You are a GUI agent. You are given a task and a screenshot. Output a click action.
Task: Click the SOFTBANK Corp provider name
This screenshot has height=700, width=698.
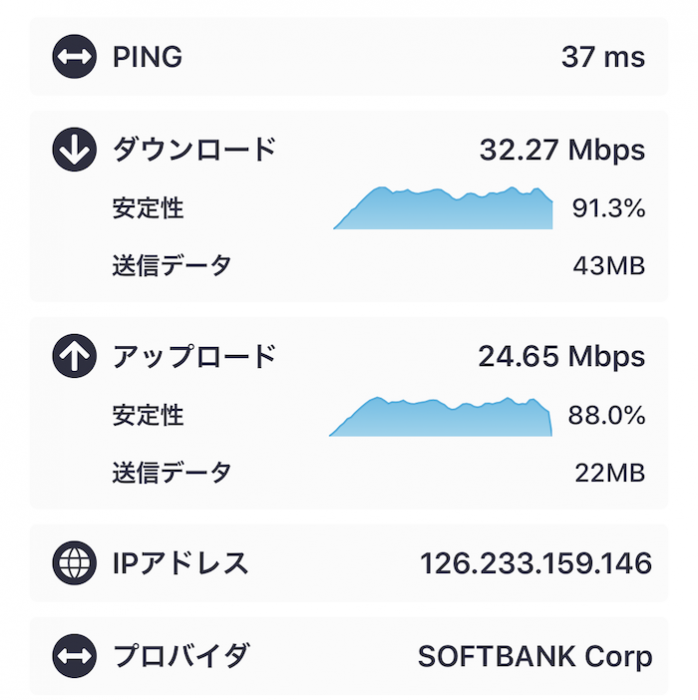(535, 657)
